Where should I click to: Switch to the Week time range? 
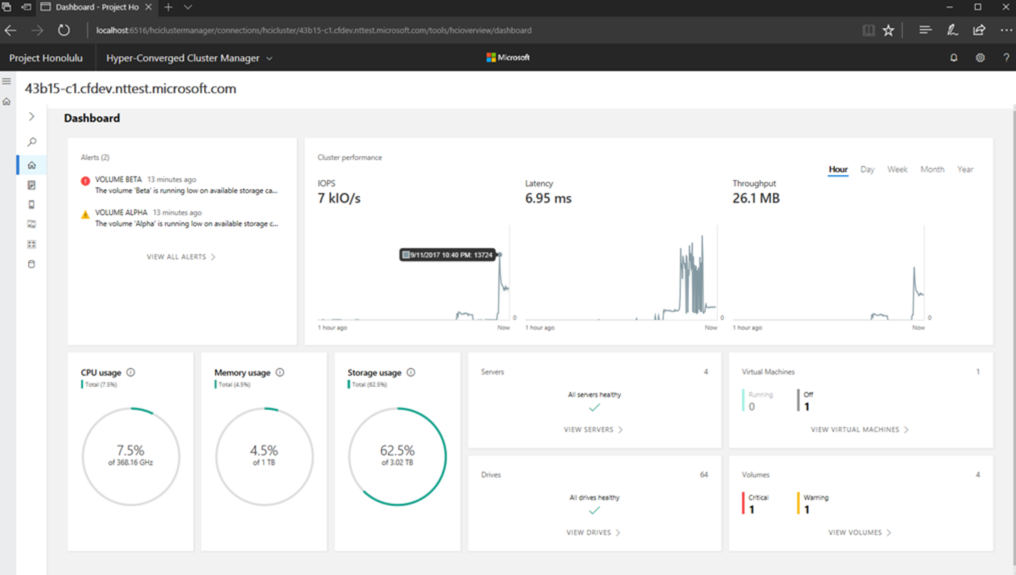(897, 170)
